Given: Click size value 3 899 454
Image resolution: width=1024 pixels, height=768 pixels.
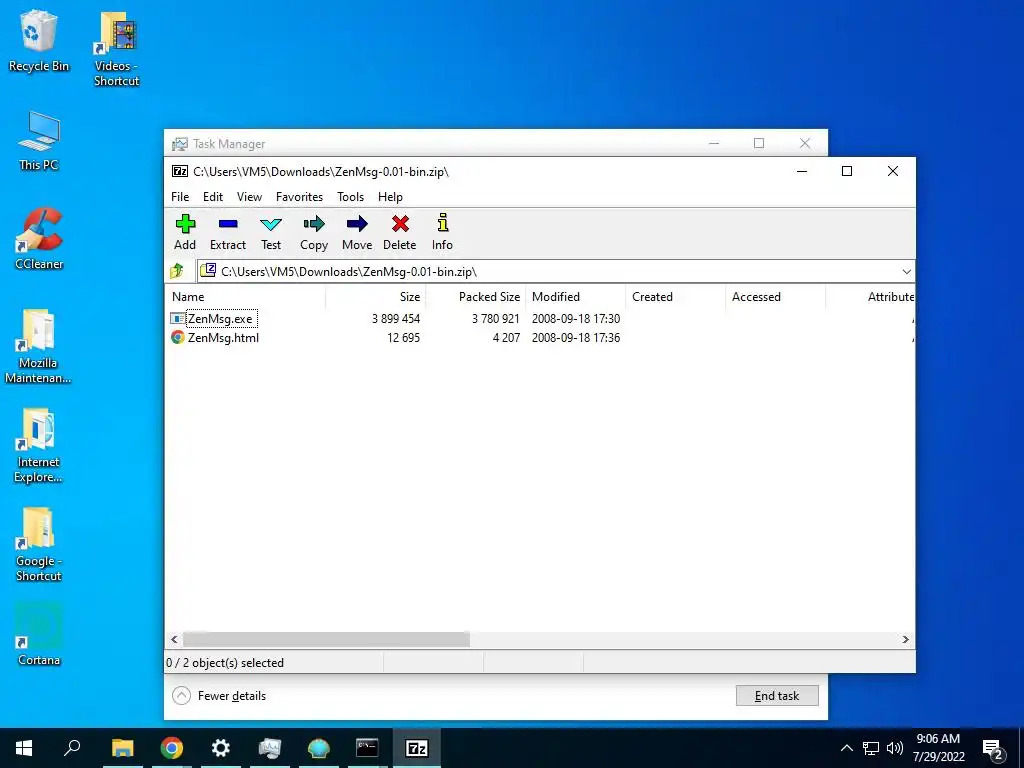Looking at the screenshot, I should click(396, 319).
